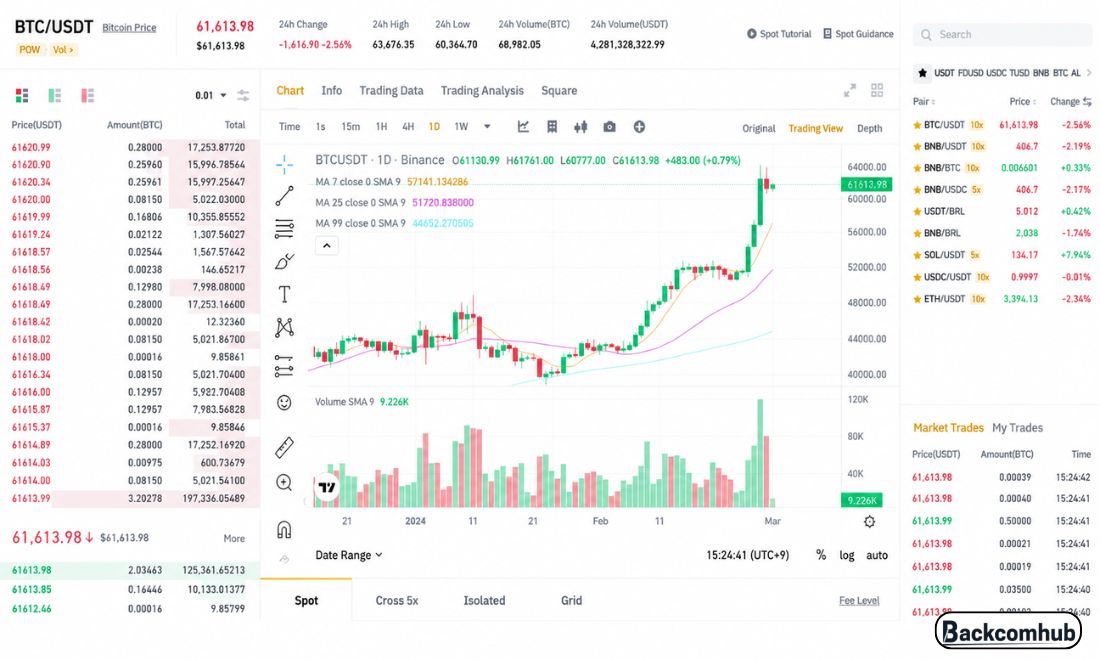Open the Vol tag menu
This screenshot has height=660, width=1100.
click(x=62, y=50)
